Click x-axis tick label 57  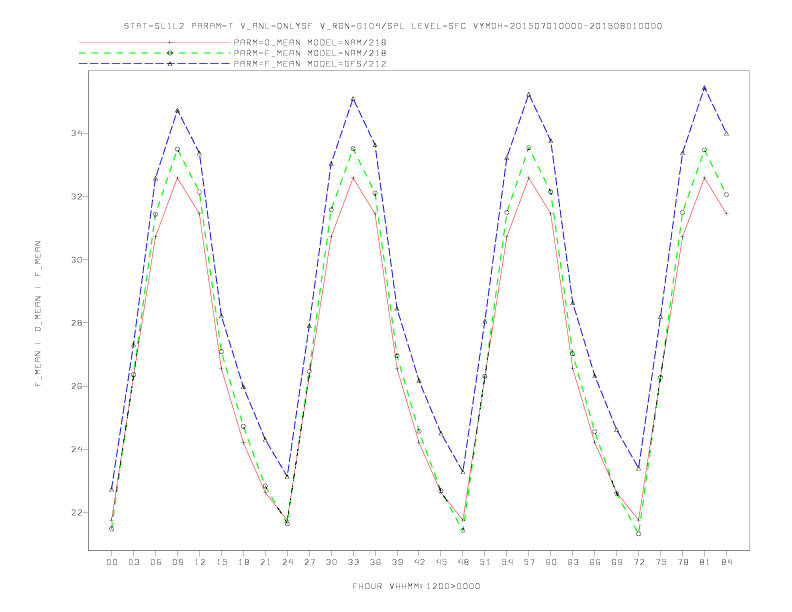click(x=529, y=562)
